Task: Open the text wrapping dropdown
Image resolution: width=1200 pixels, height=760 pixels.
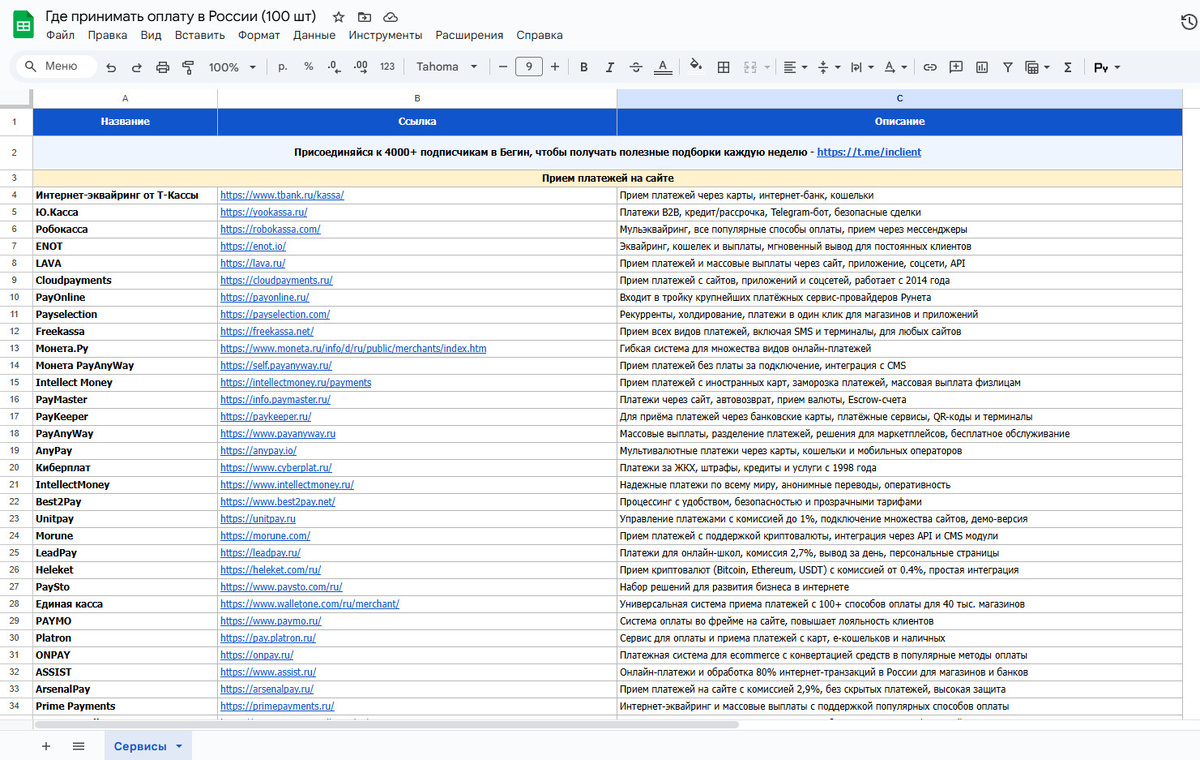Action: point(861,67)
